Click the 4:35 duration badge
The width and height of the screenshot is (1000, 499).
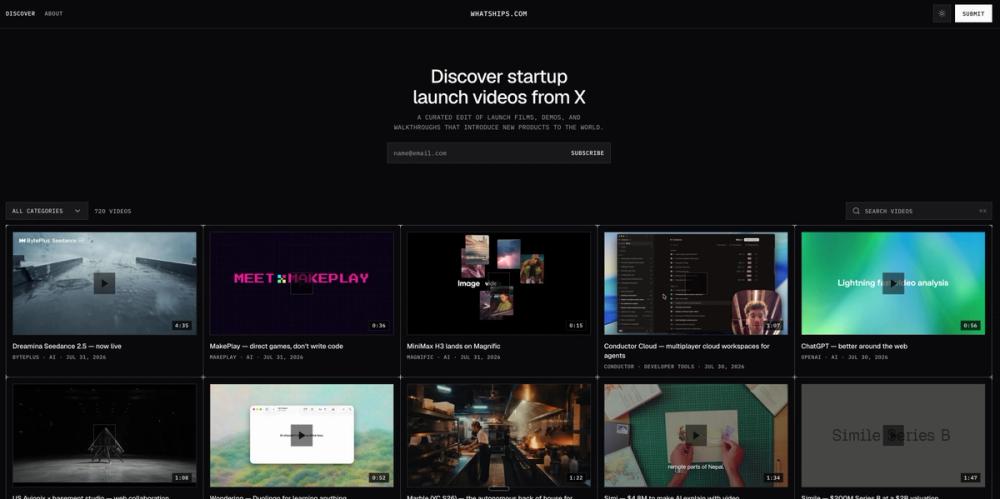pyautogui.click(x=182, y=325)
